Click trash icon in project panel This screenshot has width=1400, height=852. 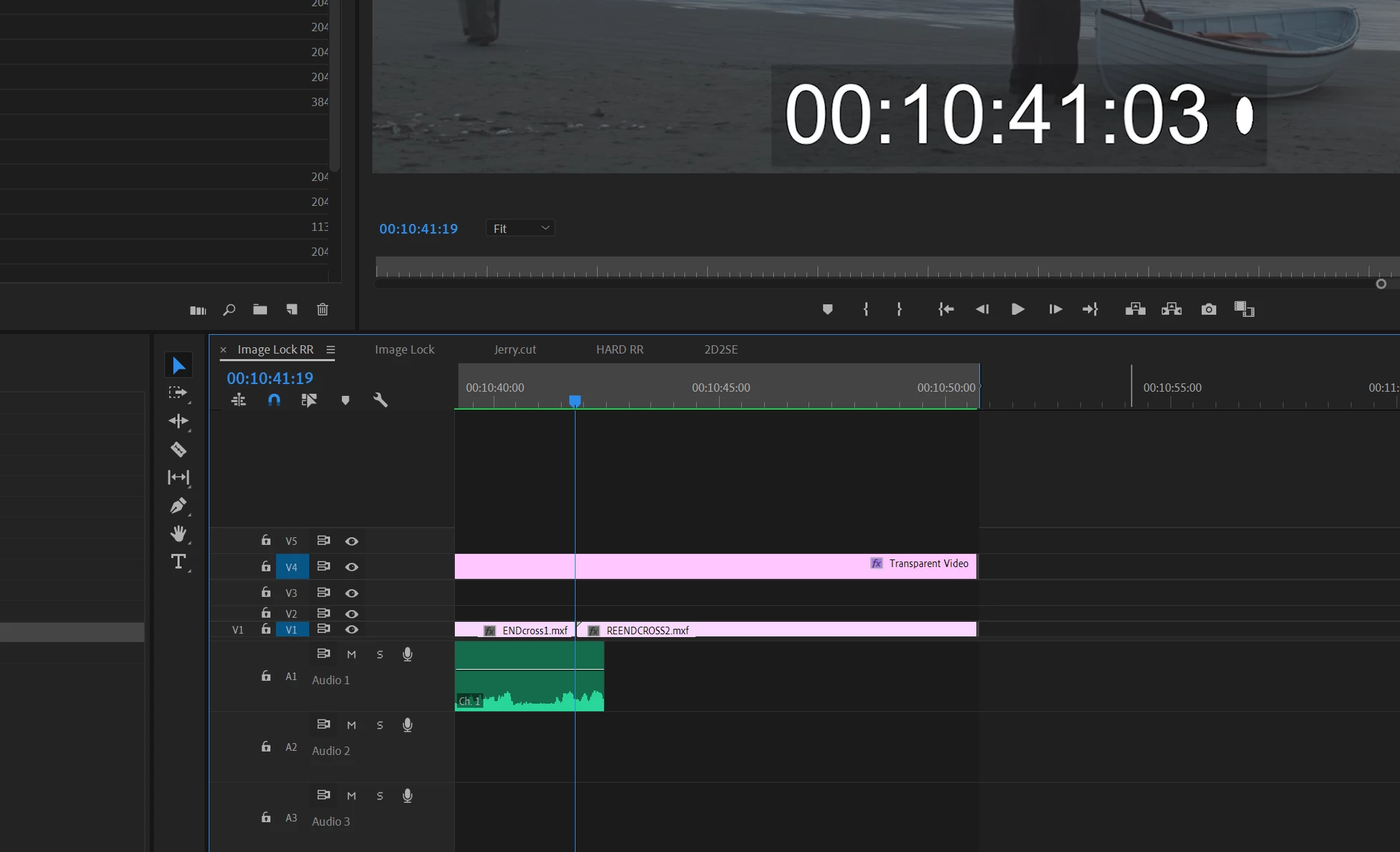[x=322, y=310]
